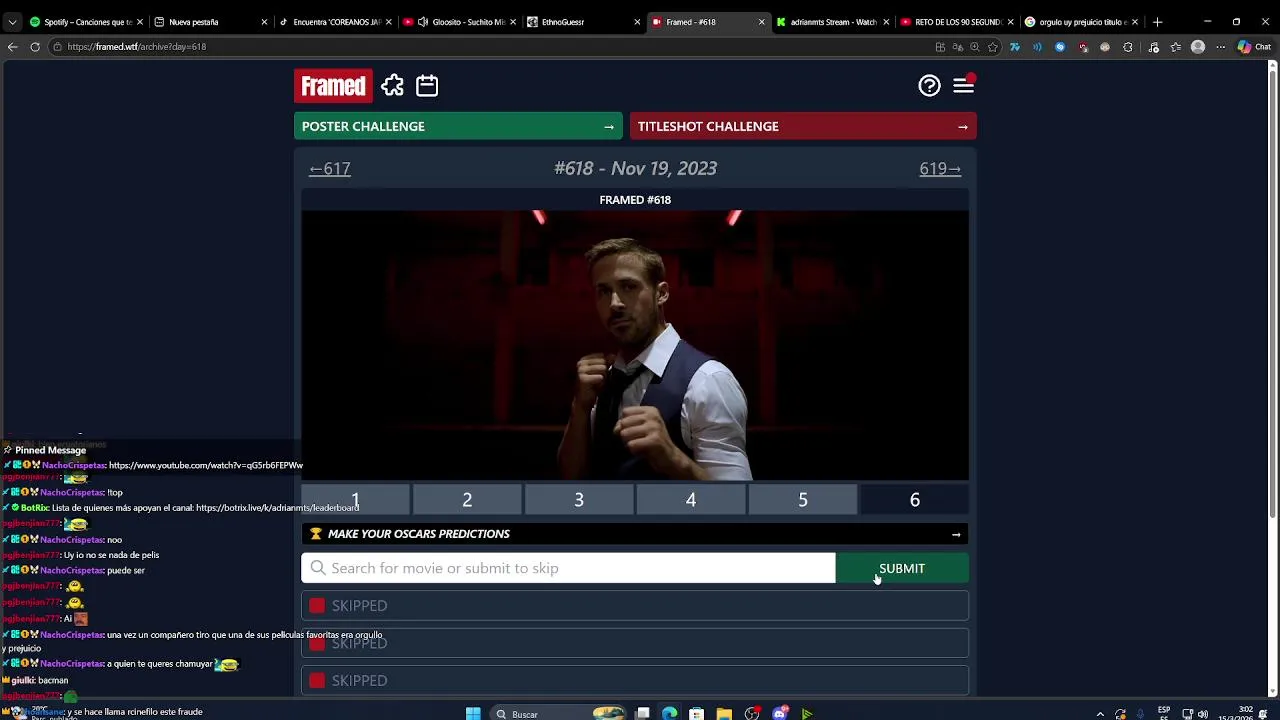The height and width of the screenshot is (720, 1280).
Task: Reload the page
Action: 35,47
